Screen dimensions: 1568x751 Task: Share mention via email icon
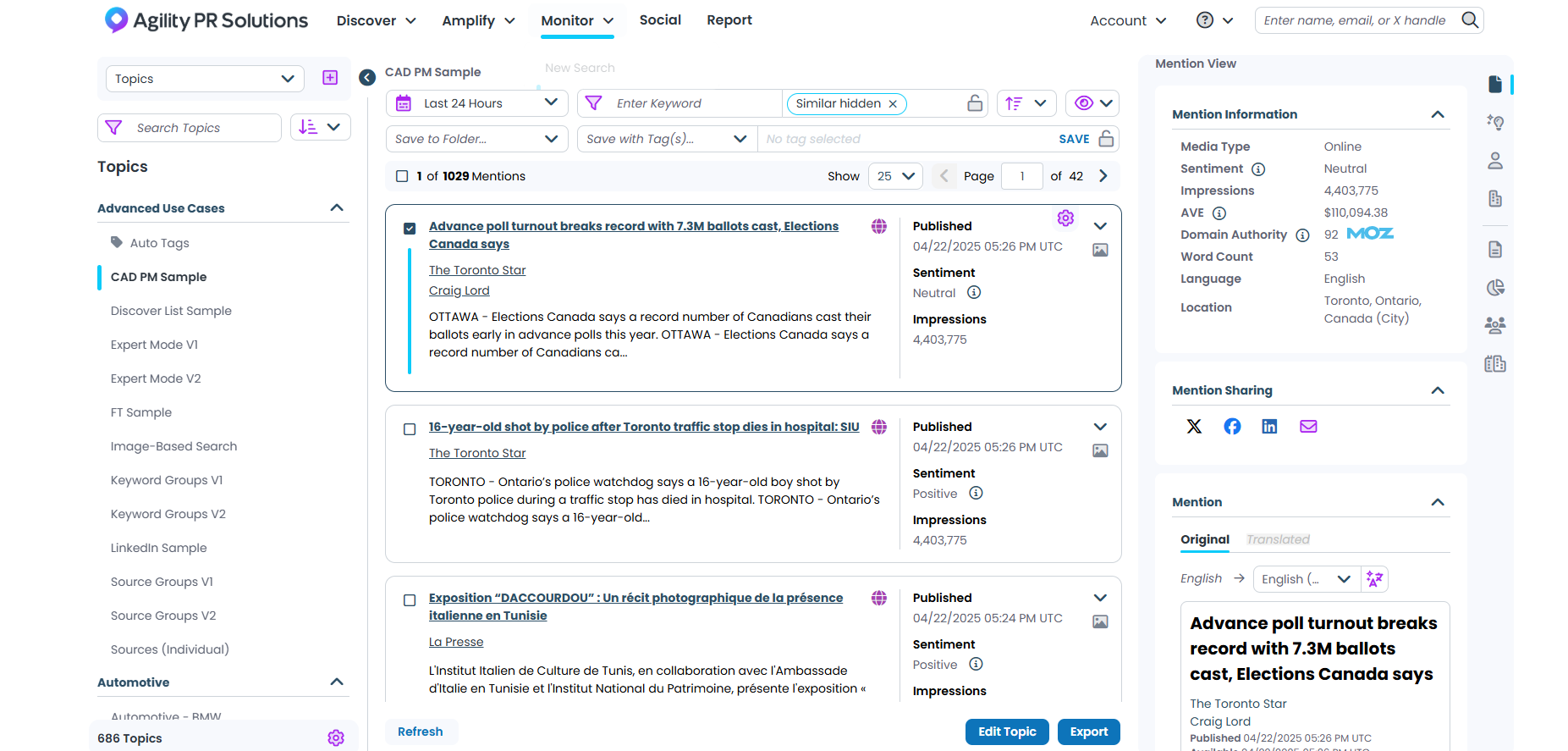pos(1308,427)
